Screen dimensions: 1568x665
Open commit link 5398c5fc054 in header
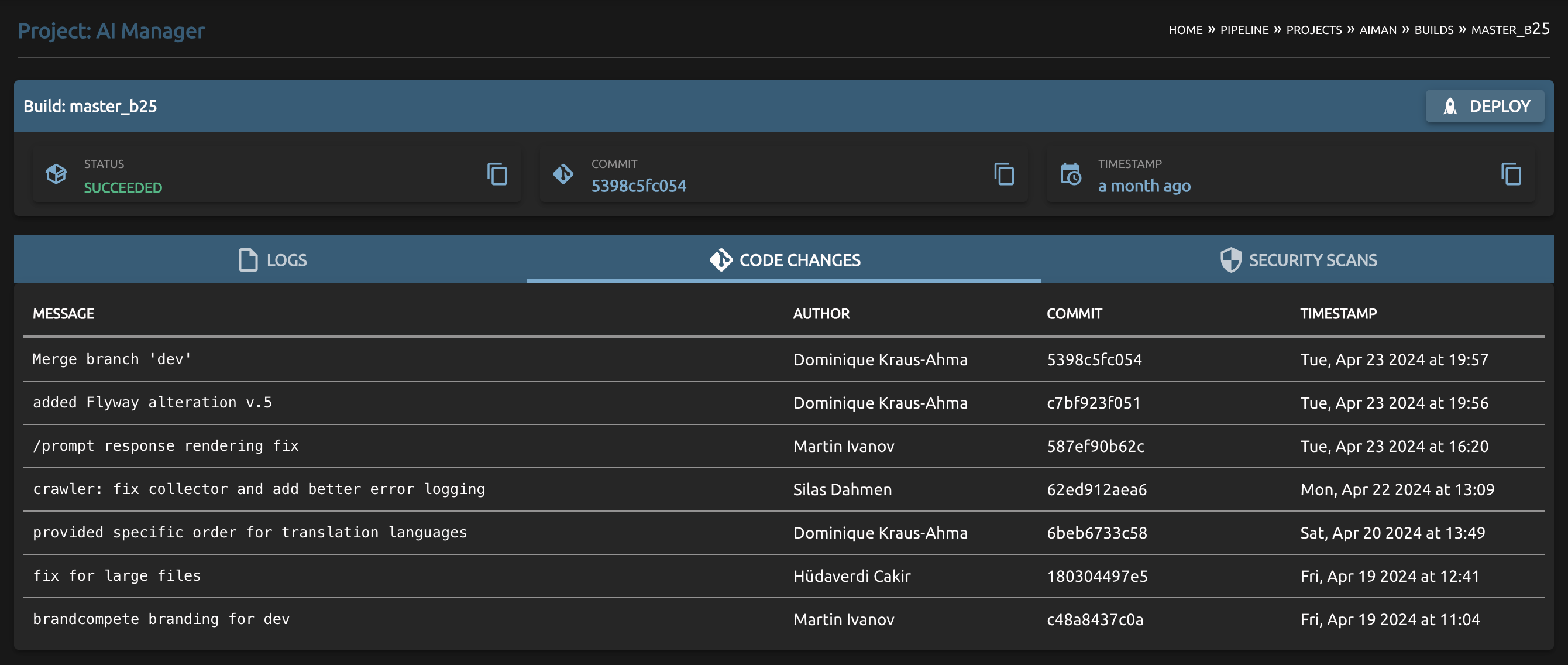click(638, 186)
